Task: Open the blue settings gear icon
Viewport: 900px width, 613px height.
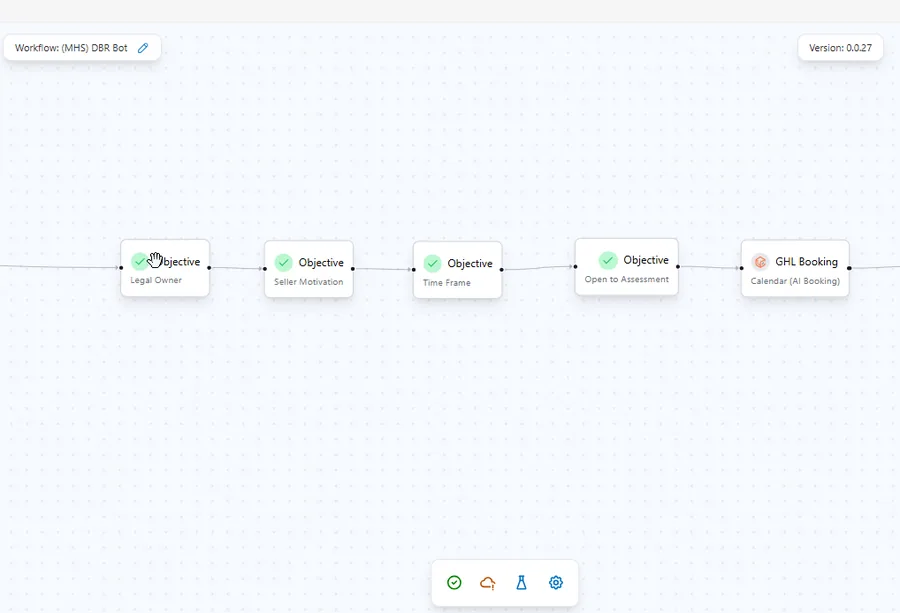Action: (556, 583)
